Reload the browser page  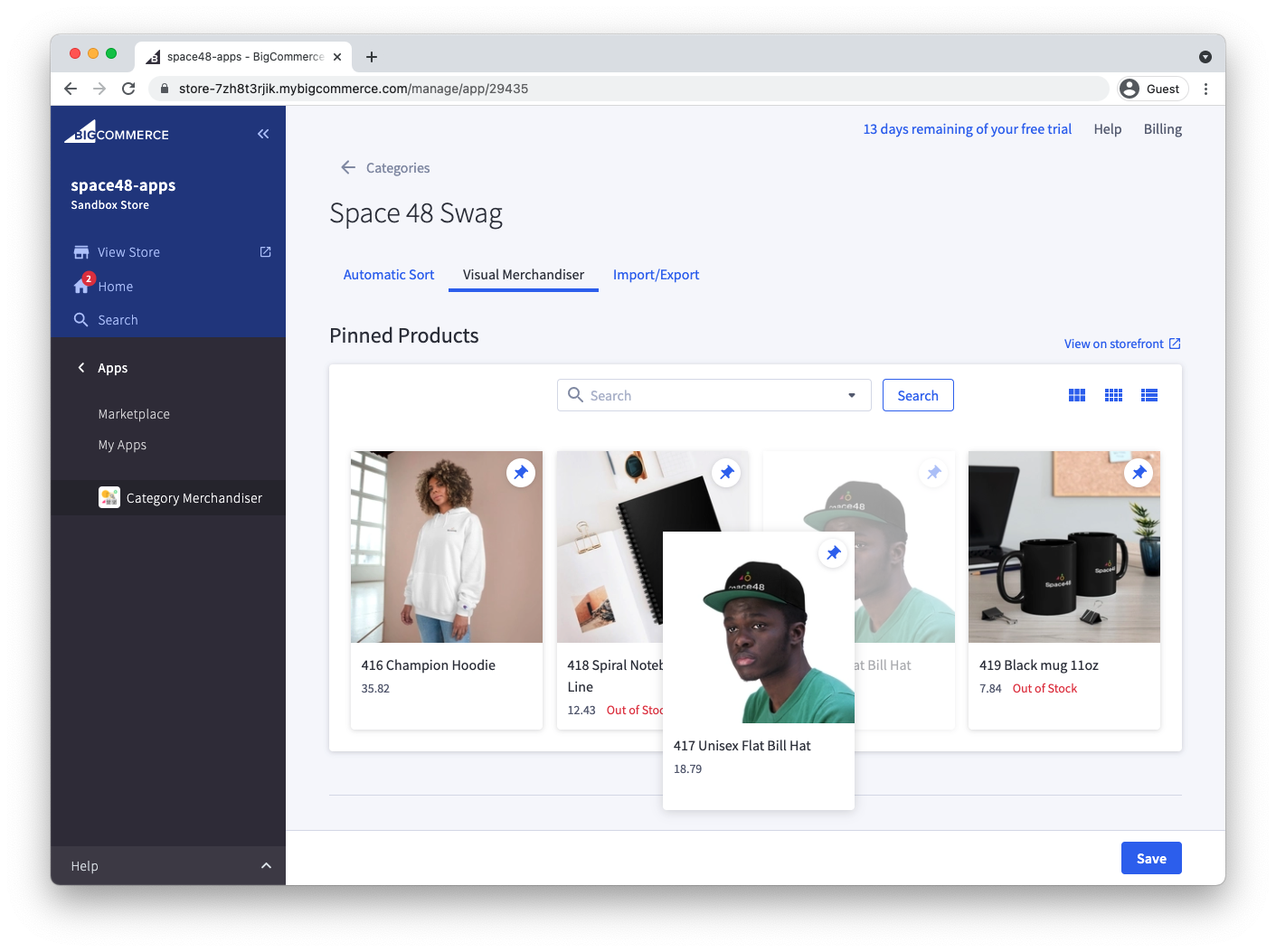[128, 89]
